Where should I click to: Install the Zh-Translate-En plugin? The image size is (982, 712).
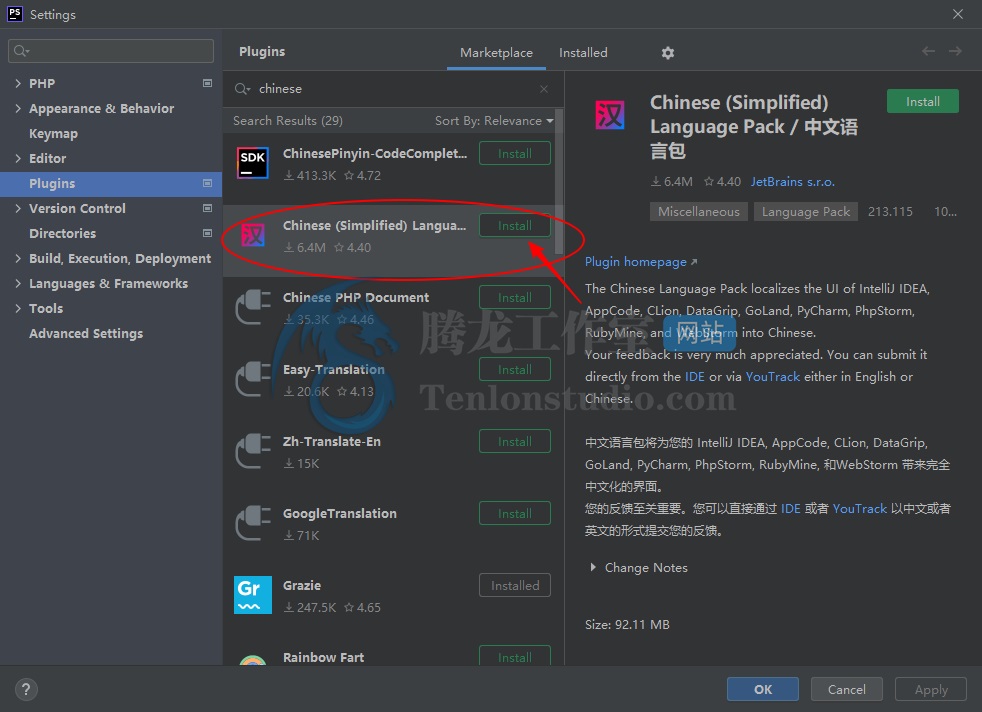[x=515, y=441]
